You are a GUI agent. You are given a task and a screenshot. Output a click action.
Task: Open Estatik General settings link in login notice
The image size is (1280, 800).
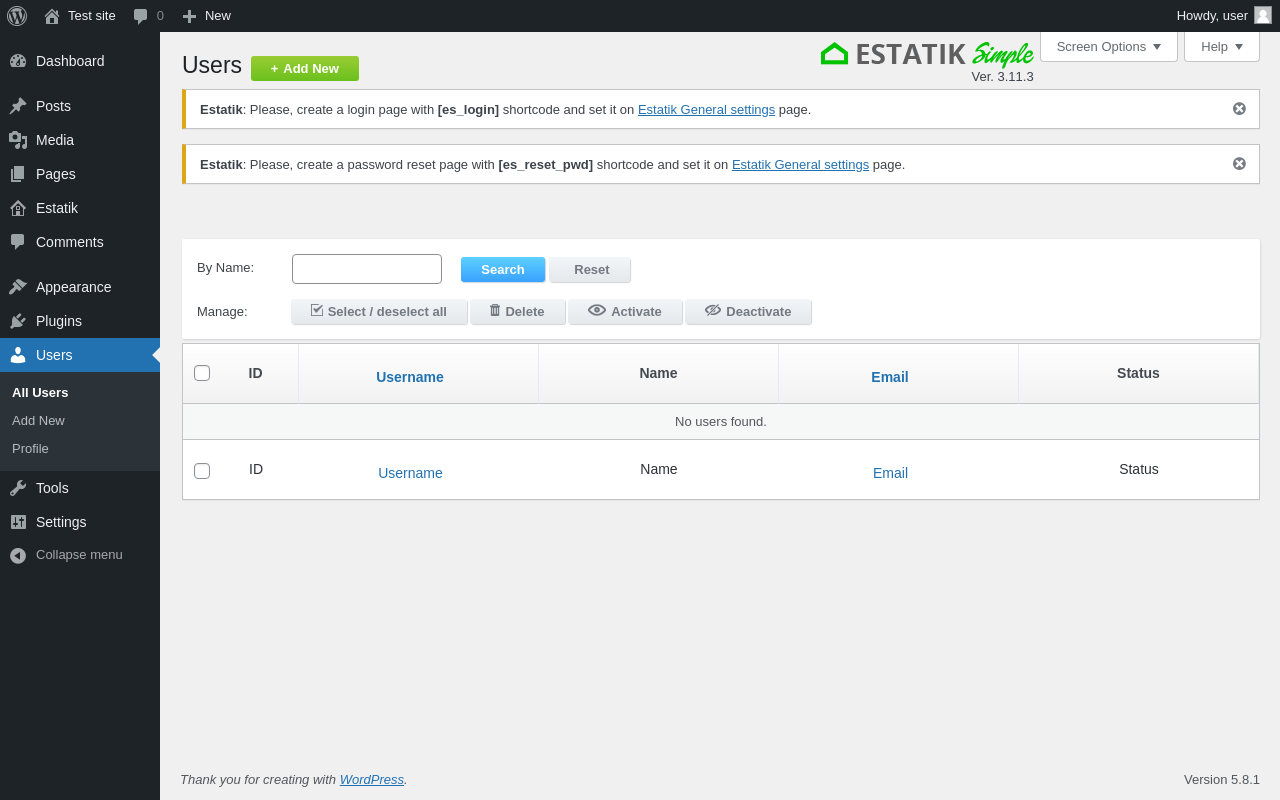(x=706, y=110)
